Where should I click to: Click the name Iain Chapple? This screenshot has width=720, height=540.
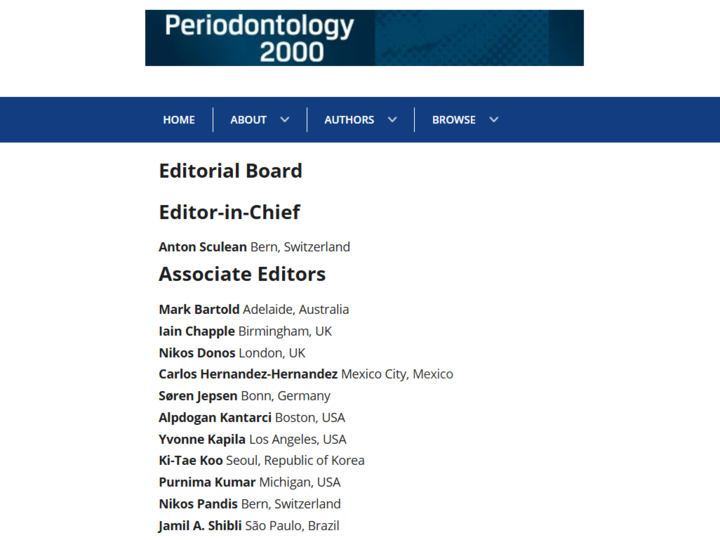pyautogui.click(x=197, y=331)
